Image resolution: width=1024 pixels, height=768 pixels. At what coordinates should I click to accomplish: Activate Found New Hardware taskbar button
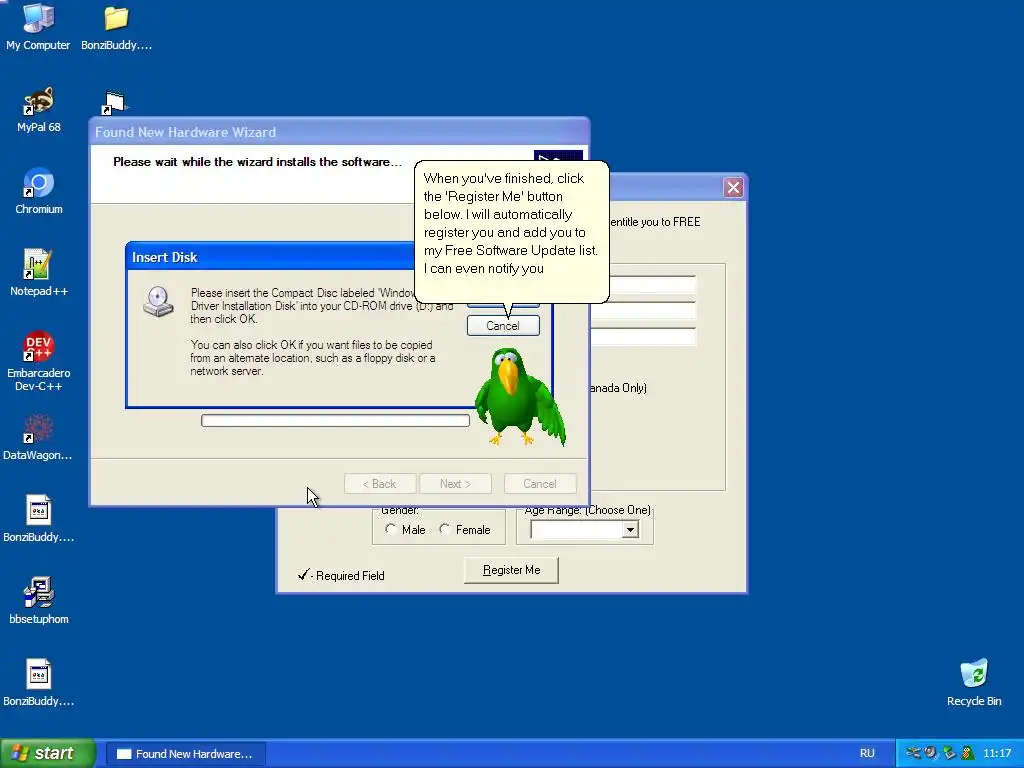coord(185,754)
